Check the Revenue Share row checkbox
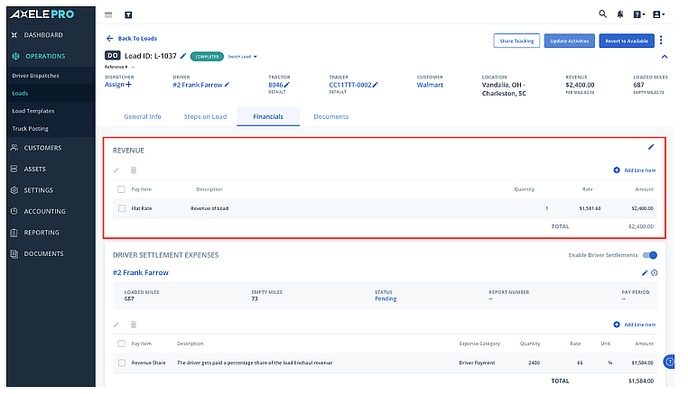 coord(122,363)
